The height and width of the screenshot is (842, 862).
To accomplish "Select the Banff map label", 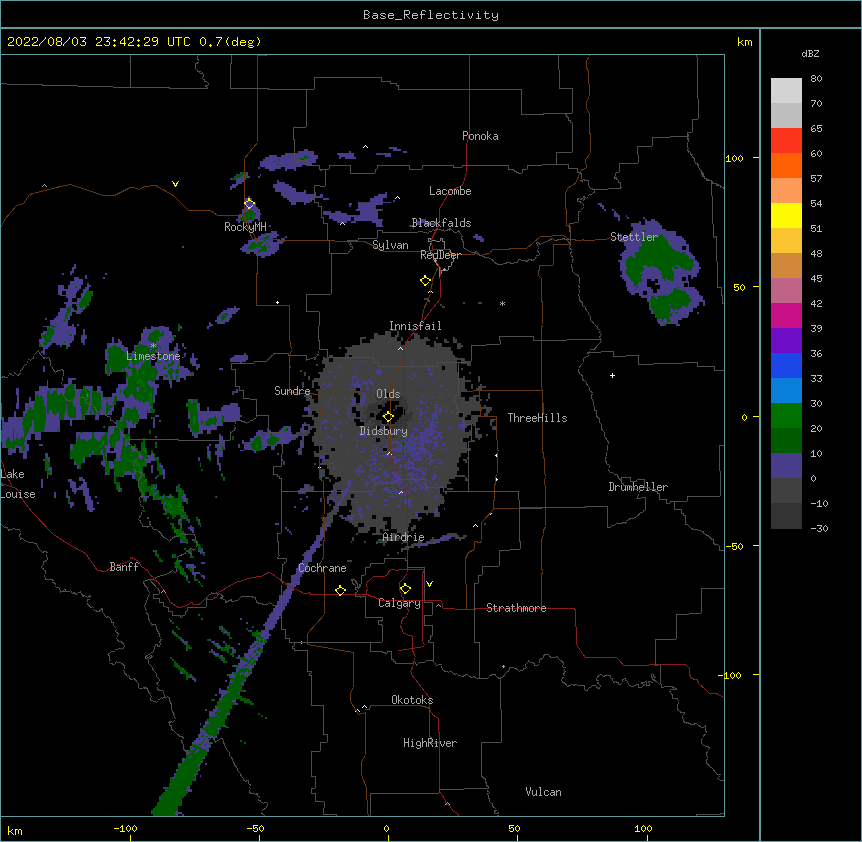I will pyautogui.click(x=124, y=567).
